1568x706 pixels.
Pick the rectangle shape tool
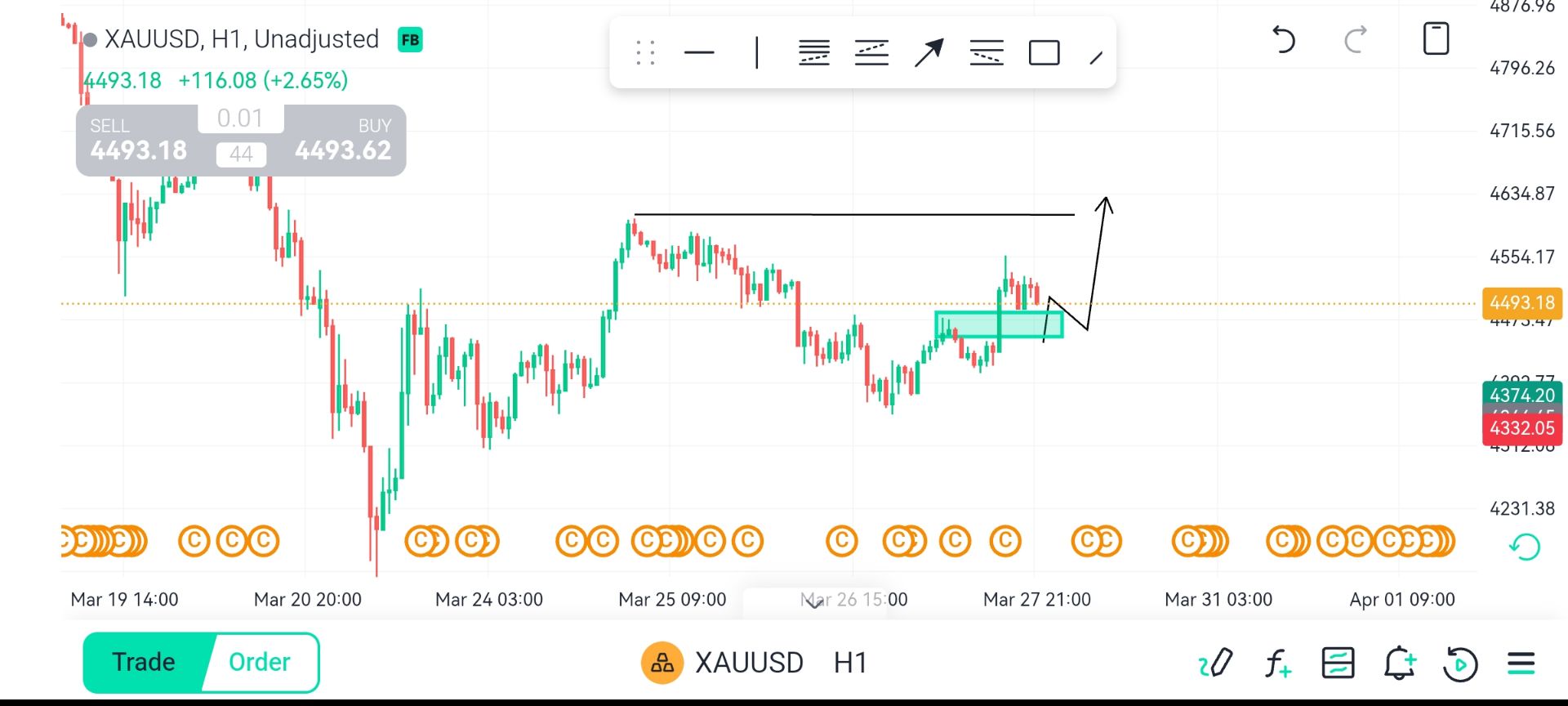click(x=1044, y=53)
